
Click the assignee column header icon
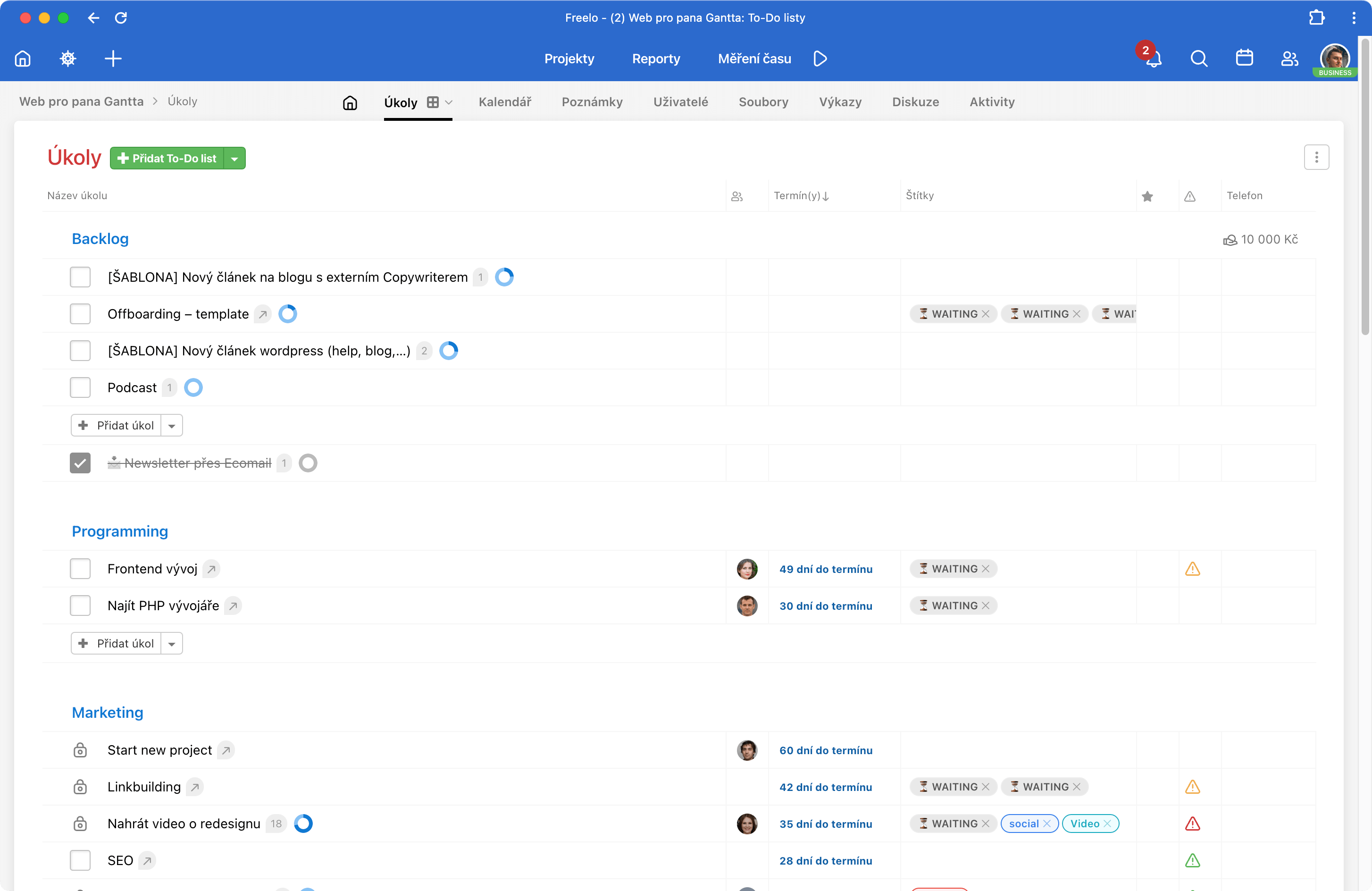[737, 196]
